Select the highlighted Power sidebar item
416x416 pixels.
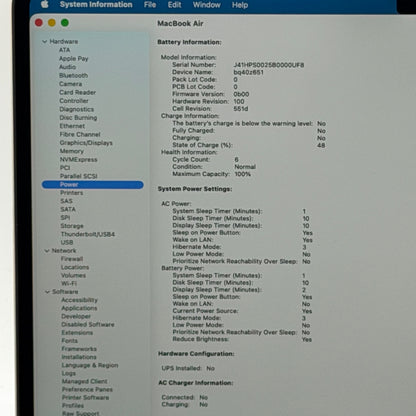pos(93,185)
